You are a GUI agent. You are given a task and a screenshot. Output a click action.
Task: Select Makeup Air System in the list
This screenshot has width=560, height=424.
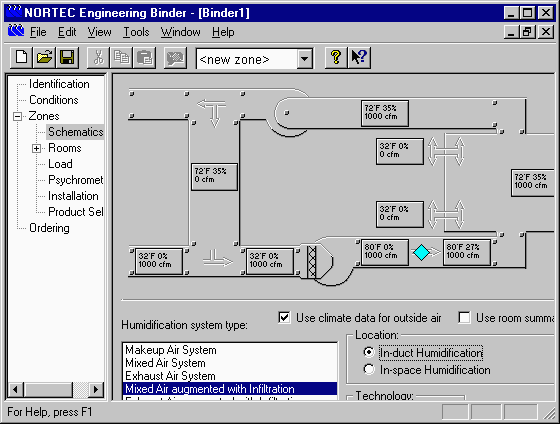pyautogui.click(x=230, y=350)
